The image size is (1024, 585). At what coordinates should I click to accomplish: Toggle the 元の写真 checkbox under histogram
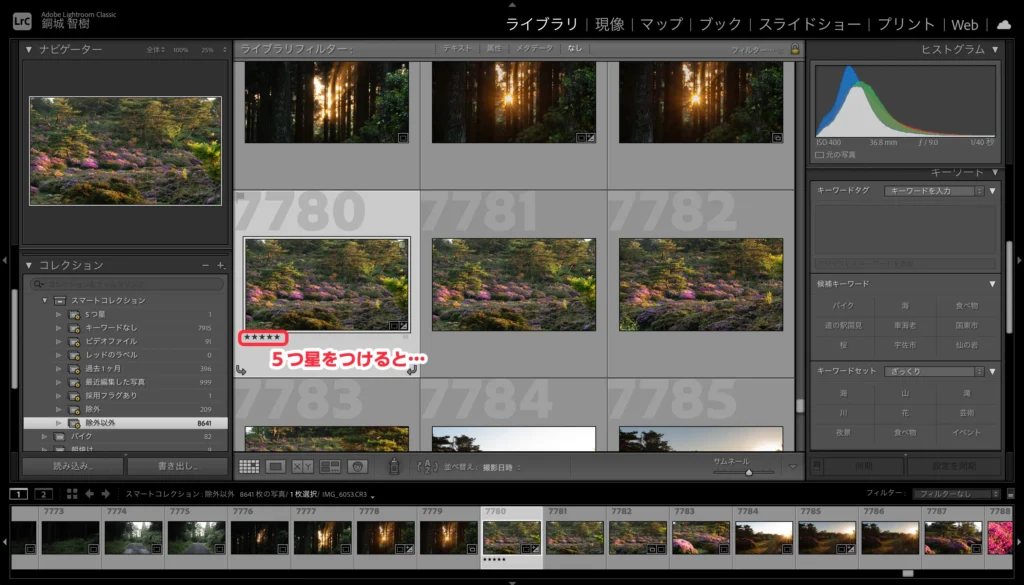pyautogui.click(x=820, y=155)
